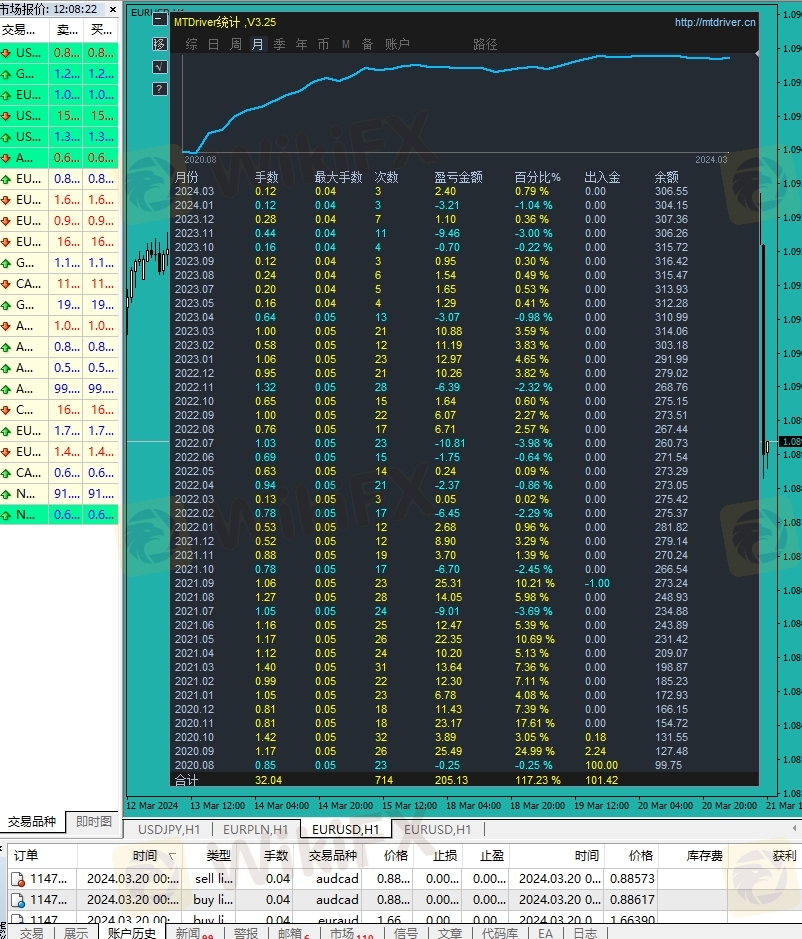Click the up arrow icon of N... 91... row
This screenshot has height=939, width=802.
click(6, 494)
